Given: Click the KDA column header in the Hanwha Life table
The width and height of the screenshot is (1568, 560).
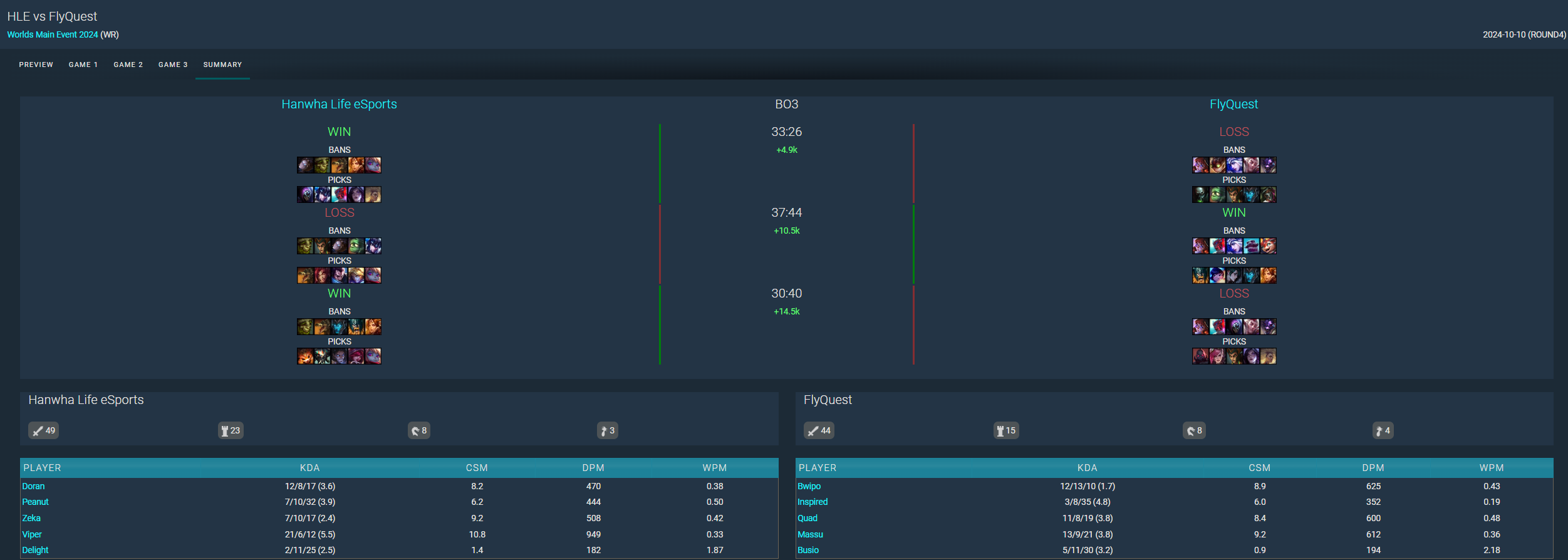Looking at the screenshot, I should click(x=309, y=468).
